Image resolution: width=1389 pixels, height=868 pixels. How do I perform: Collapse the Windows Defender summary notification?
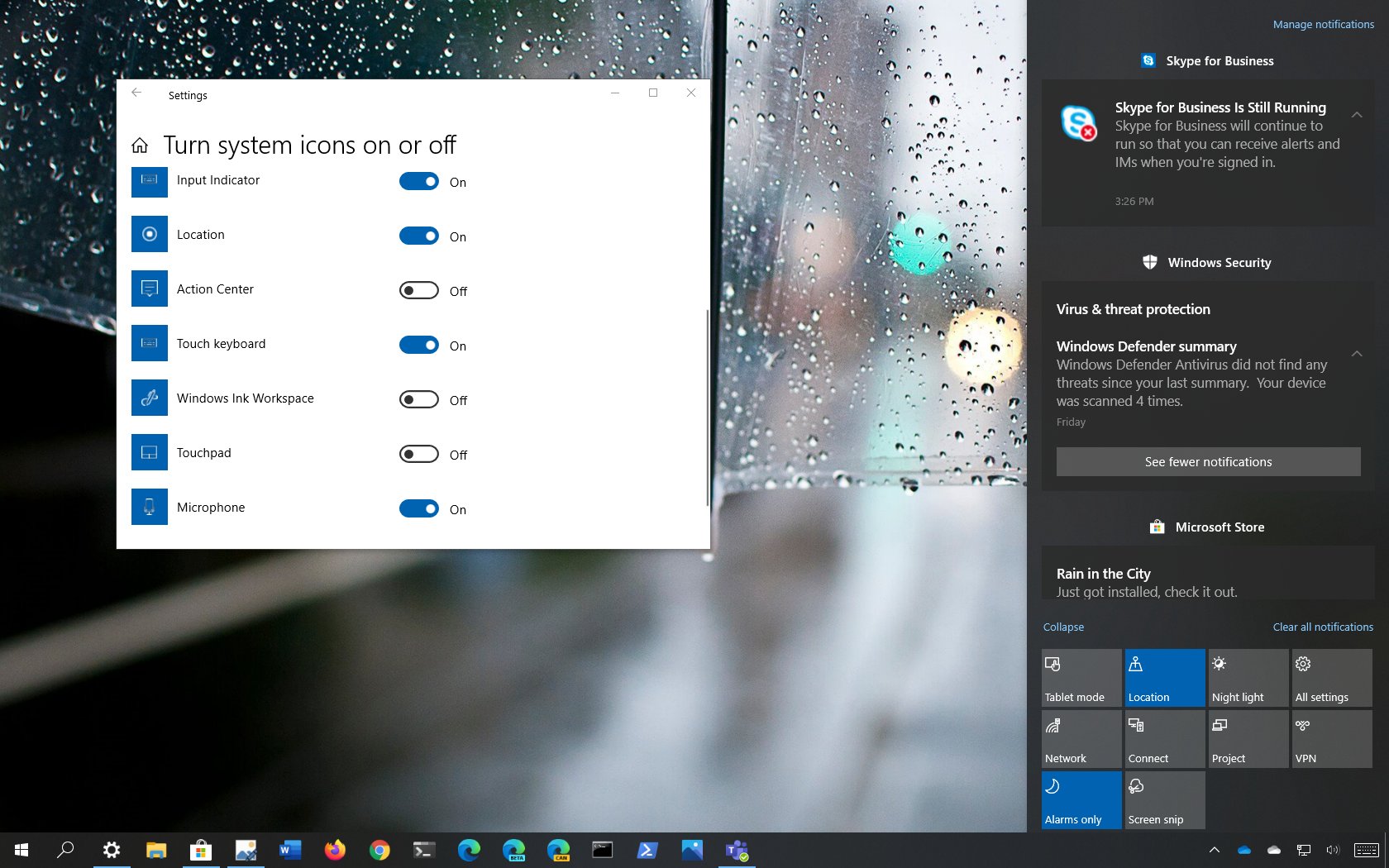(x=1357, y=353)
